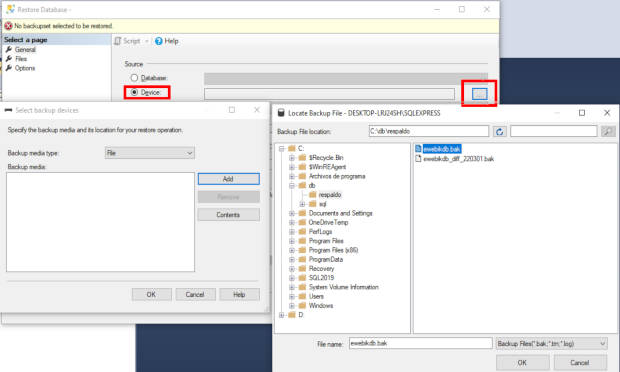Select the Windows folder

coord(321,306)
